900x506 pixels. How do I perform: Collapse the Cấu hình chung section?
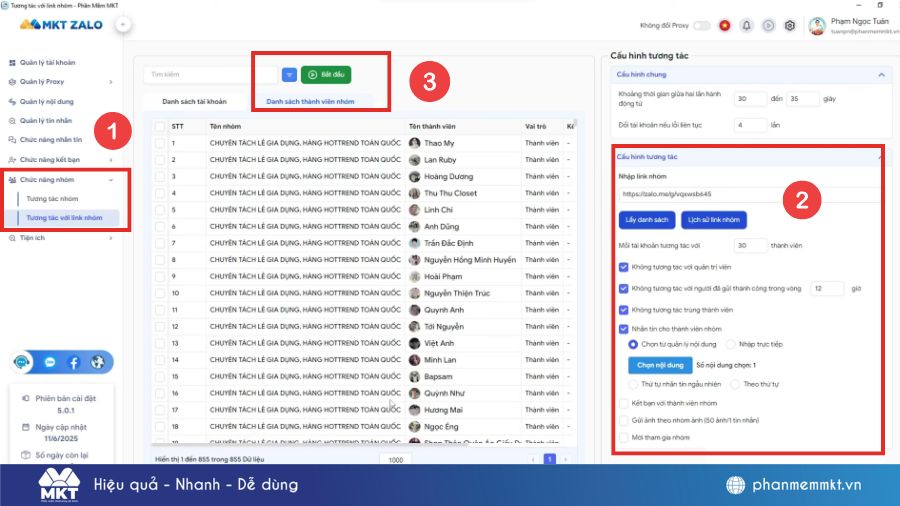point(881,75)
